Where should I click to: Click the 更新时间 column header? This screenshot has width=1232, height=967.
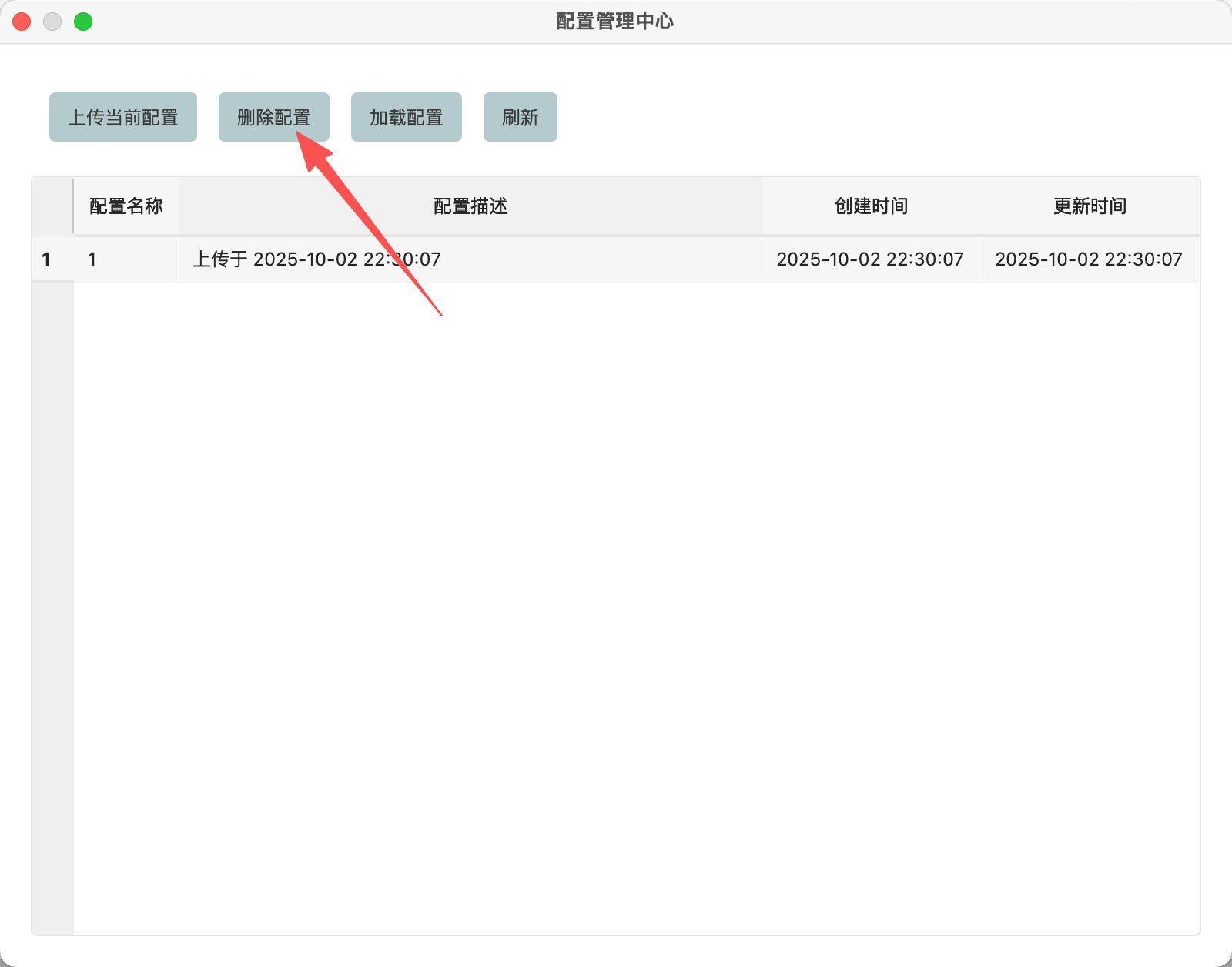[1090, 206]
